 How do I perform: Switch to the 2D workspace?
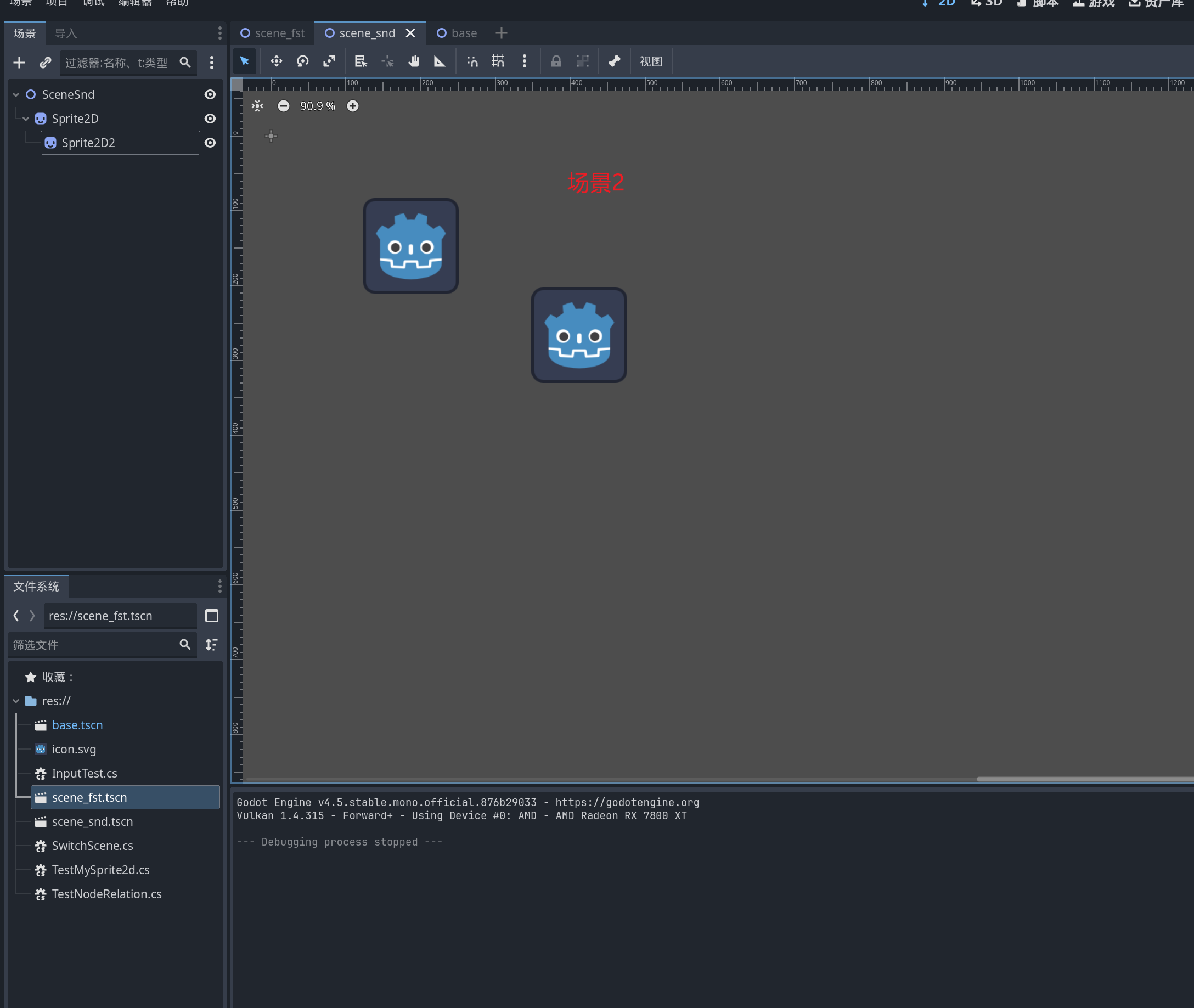(939, 3)
